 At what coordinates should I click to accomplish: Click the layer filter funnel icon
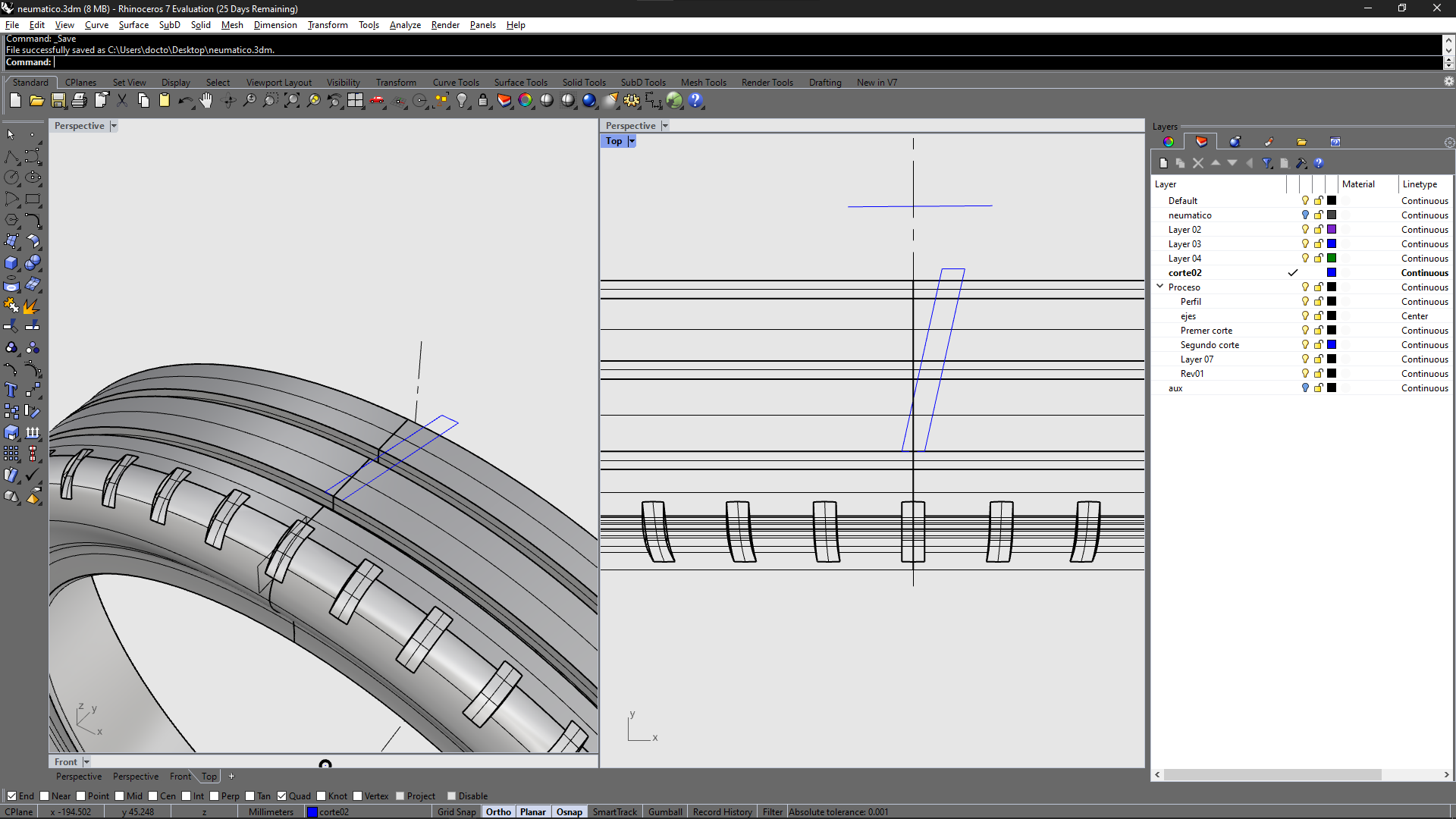tap(1266, 163)
